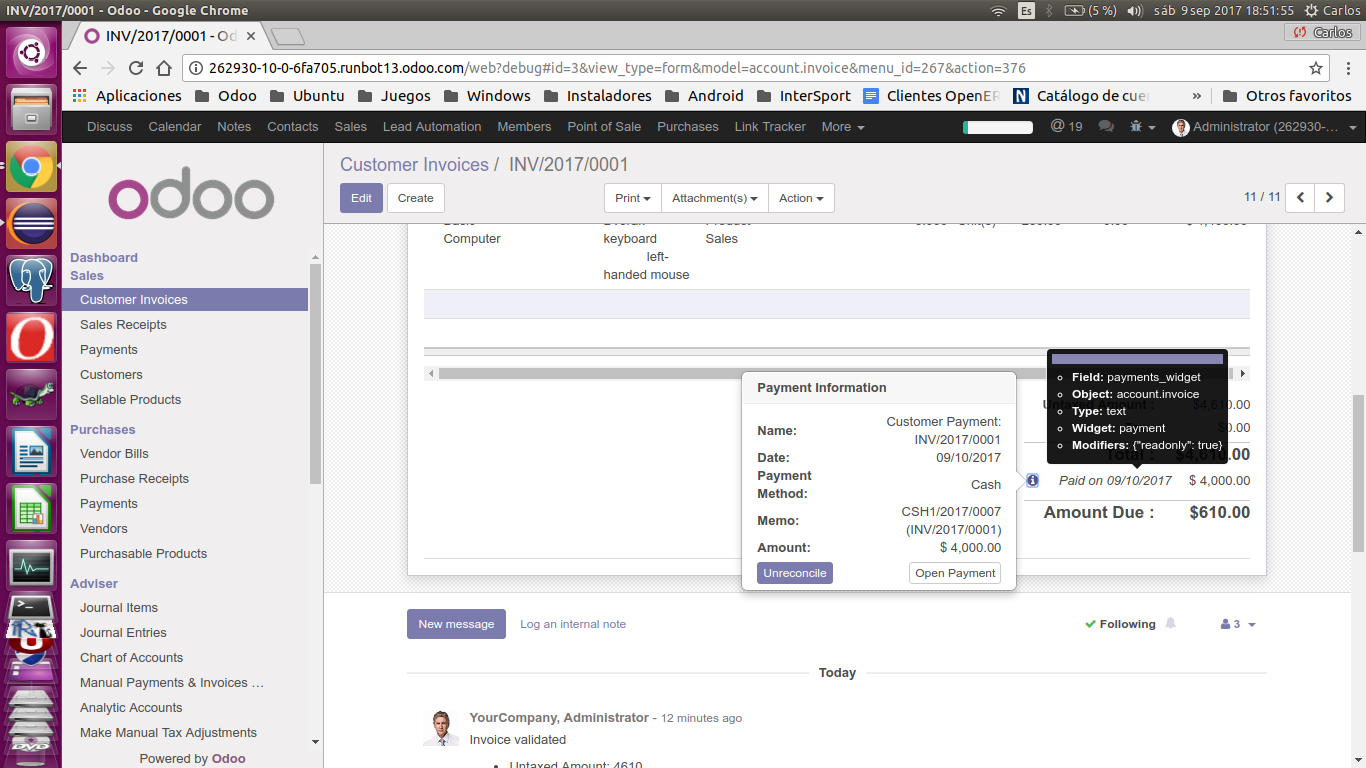
Task: Open Ubuntu dash launcher icon
Action: tap(31, 51)
